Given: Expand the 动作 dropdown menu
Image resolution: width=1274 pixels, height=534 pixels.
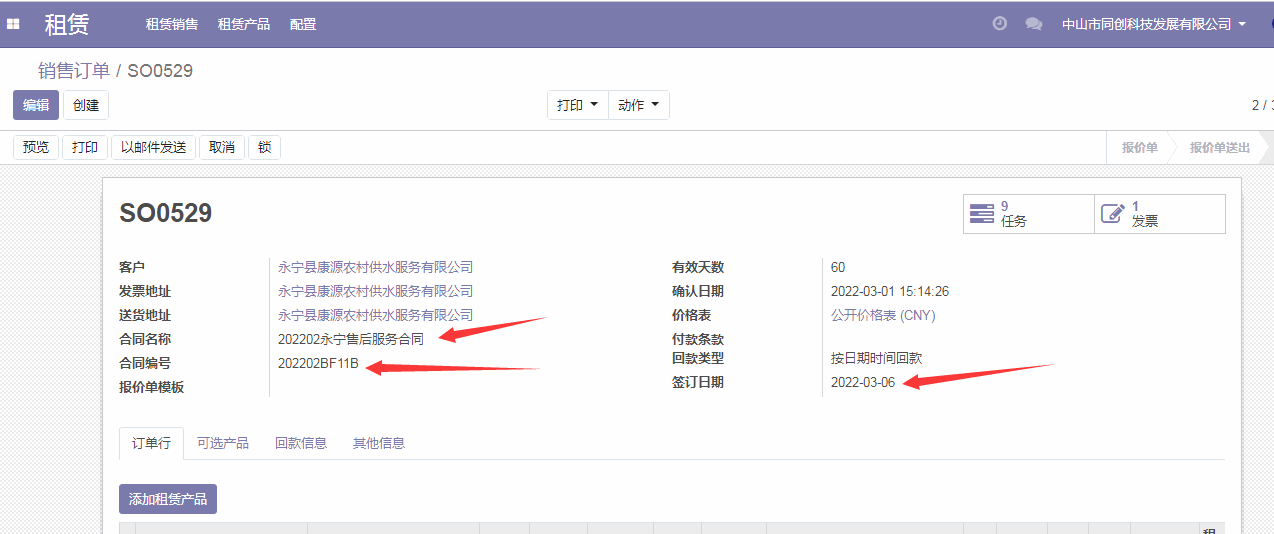Looking at the screenshot, I should pos(638,105).
